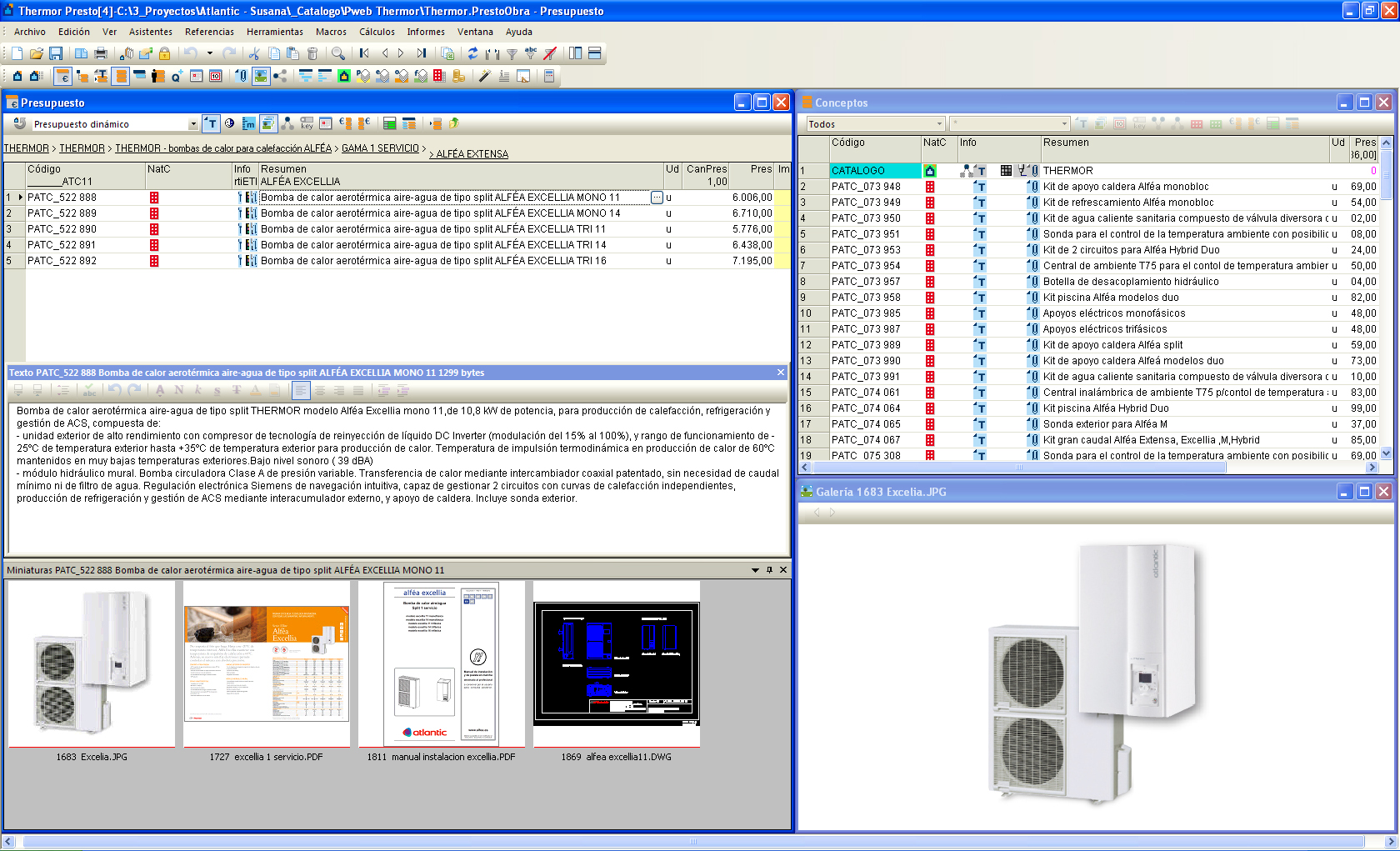
Task: Click the padlock protection icon
Action: (x=164, y=53)
